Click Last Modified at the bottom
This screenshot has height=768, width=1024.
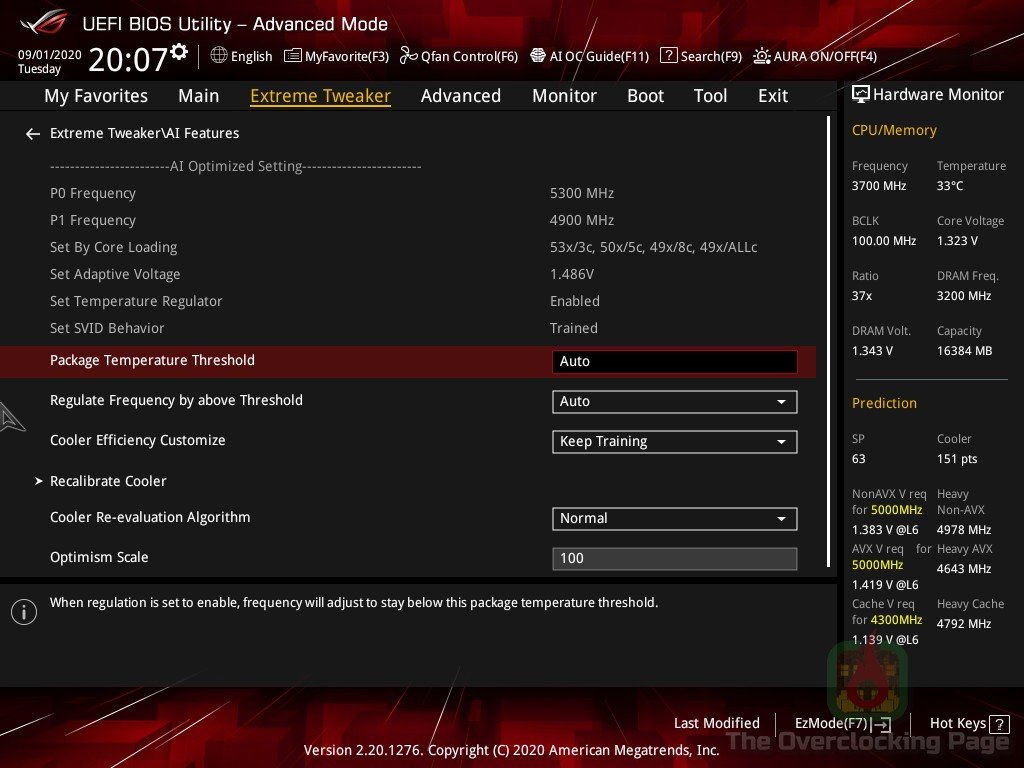717,723
